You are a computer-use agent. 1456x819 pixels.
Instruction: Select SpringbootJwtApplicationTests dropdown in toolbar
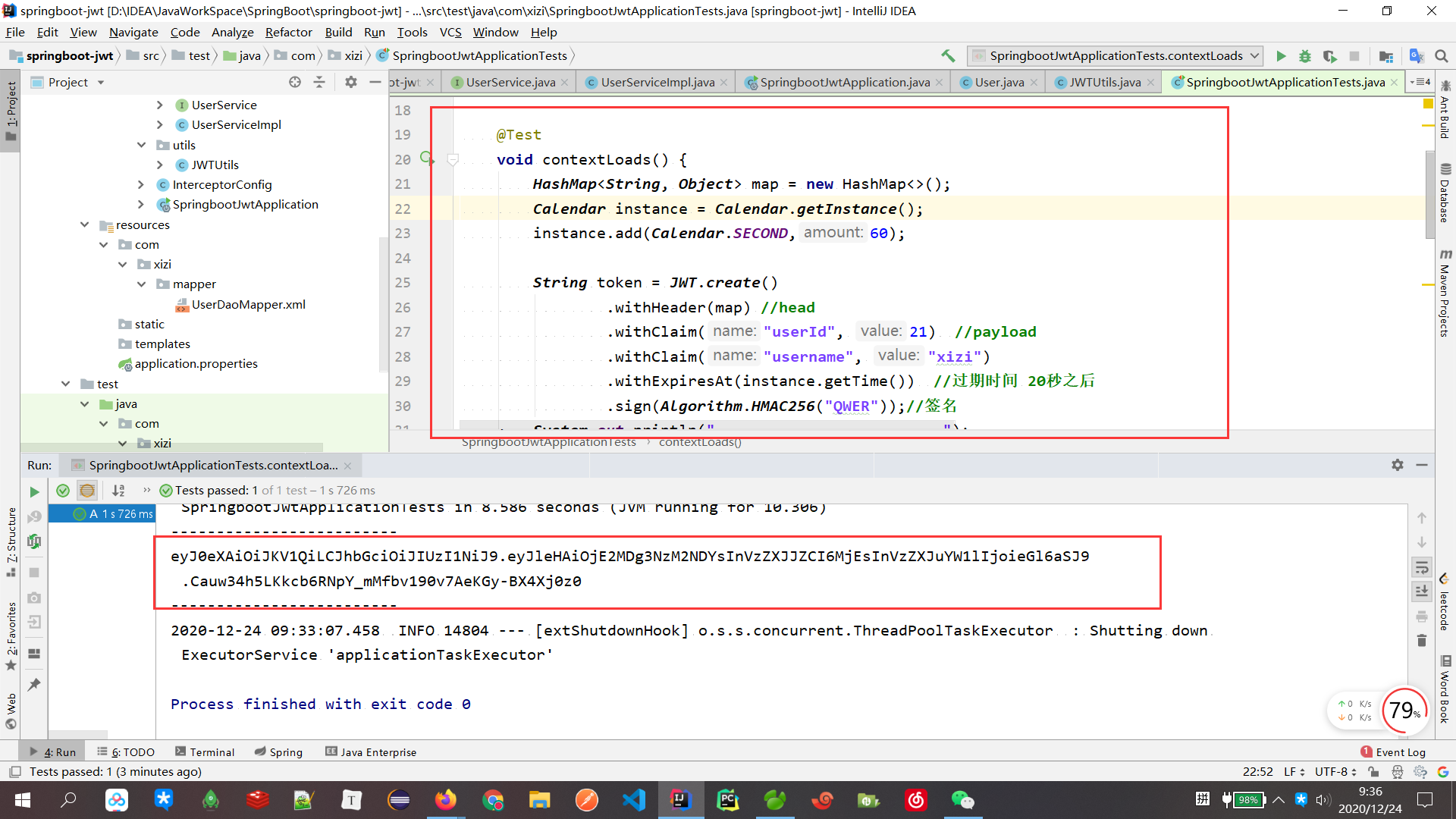coord(1112,55)
